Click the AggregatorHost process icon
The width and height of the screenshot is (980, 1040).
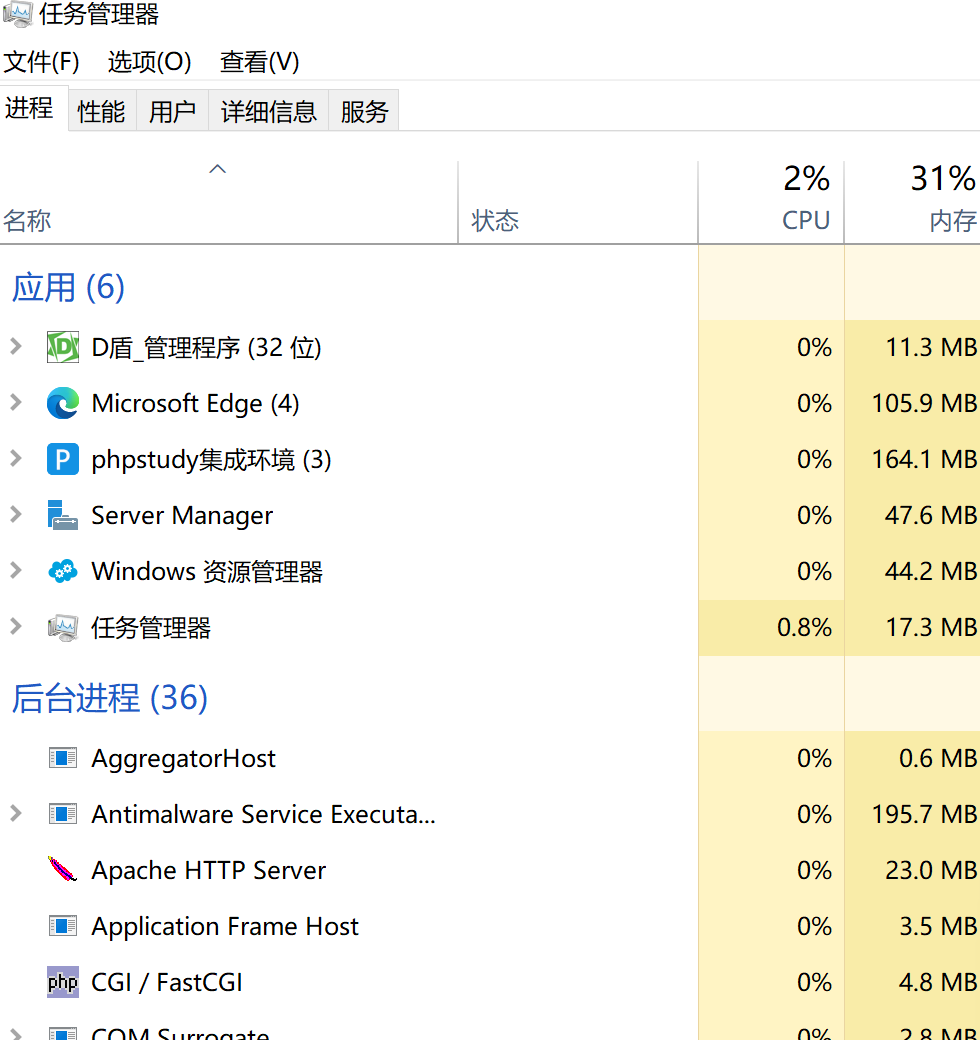(x=63, y=757)
